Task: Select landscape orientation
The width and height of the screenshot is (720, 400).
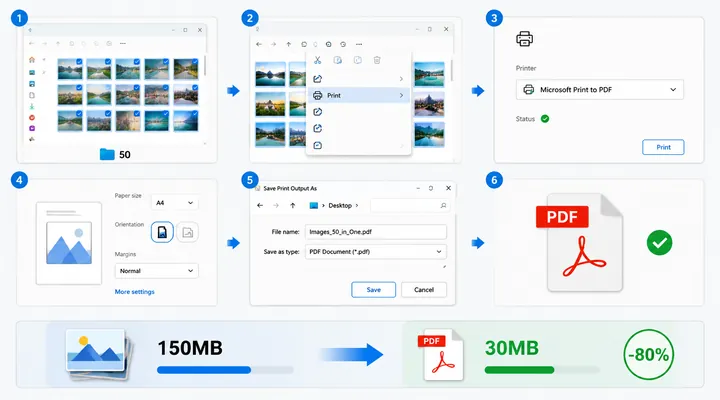Action: [x=187, y=232]
